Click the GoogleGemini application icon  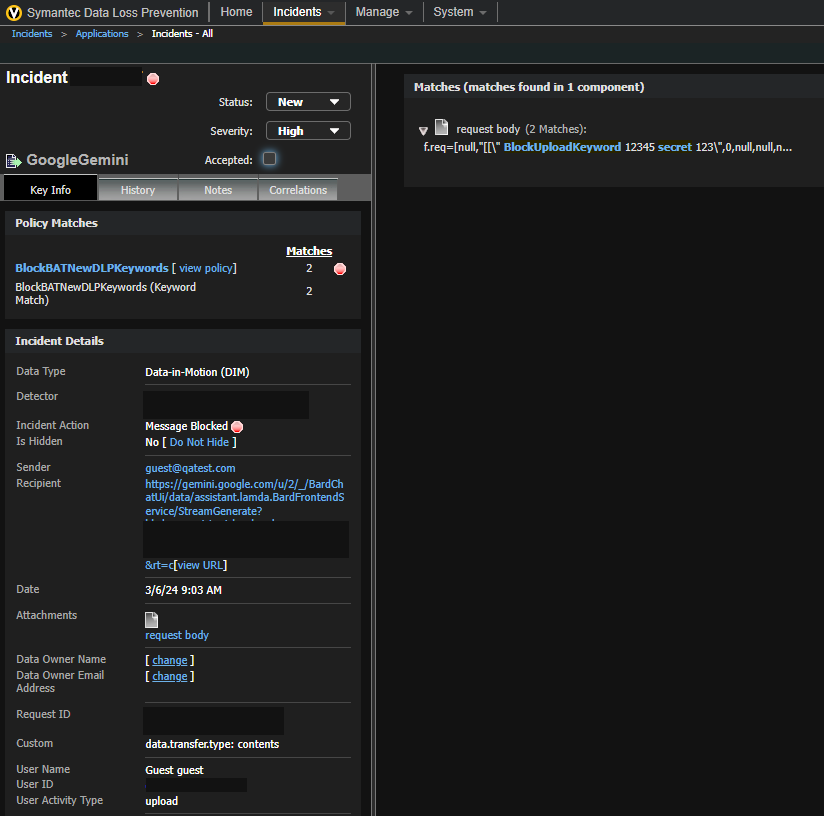[14, 160]
